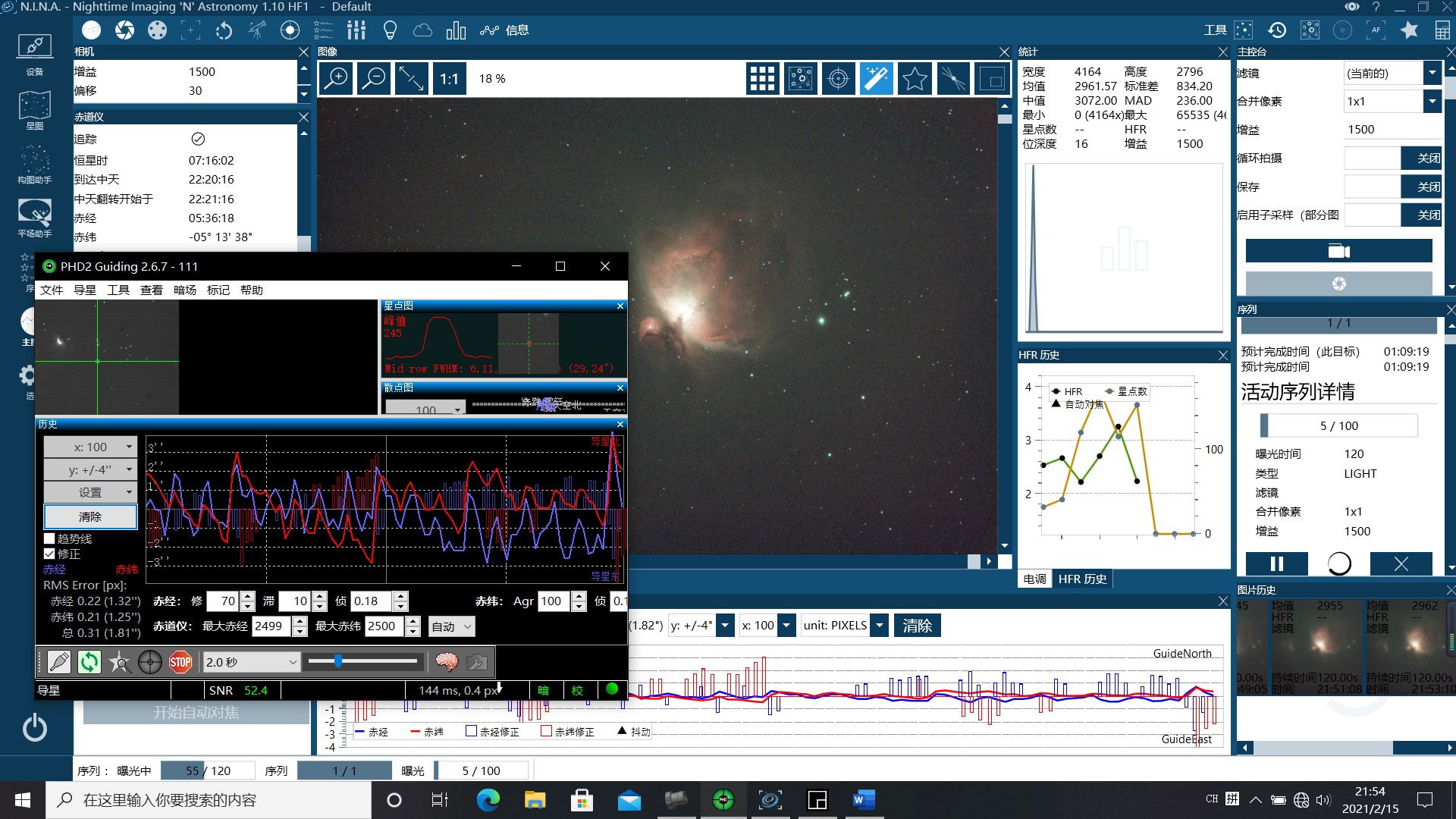Screen dimensions: 1456x819
Task: Zoom out the image with magnifier minus
Action: (374, 78)
